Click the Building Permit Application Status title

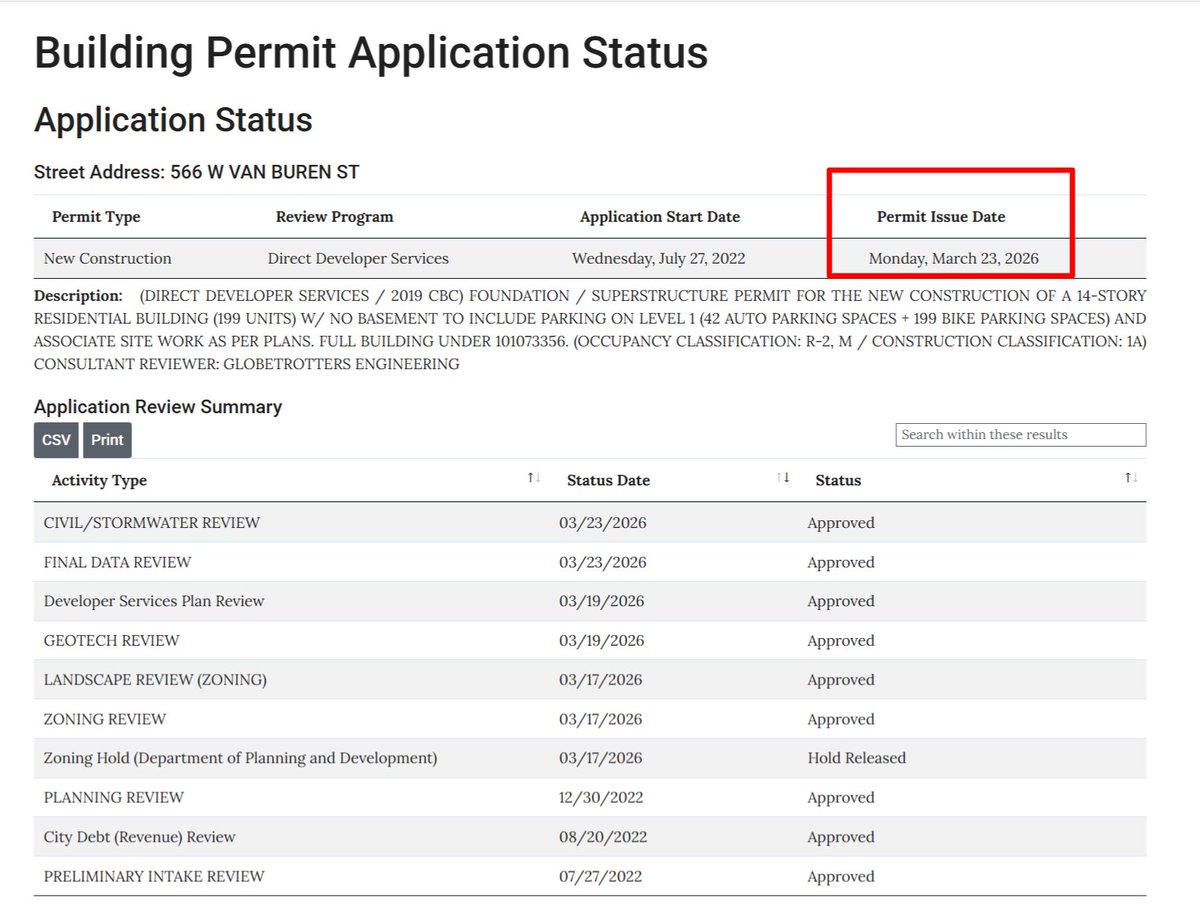(371, 52)
